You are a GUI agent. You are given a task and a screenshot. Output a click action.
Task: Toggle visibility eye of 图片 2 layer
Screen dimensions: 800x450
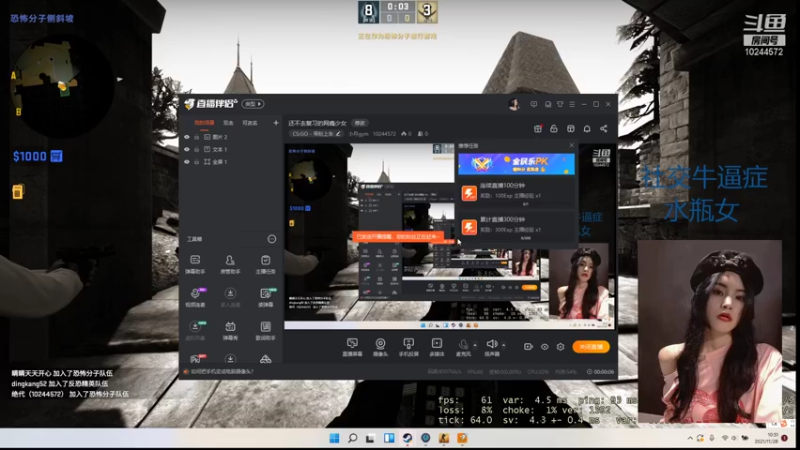coord(187,137)
